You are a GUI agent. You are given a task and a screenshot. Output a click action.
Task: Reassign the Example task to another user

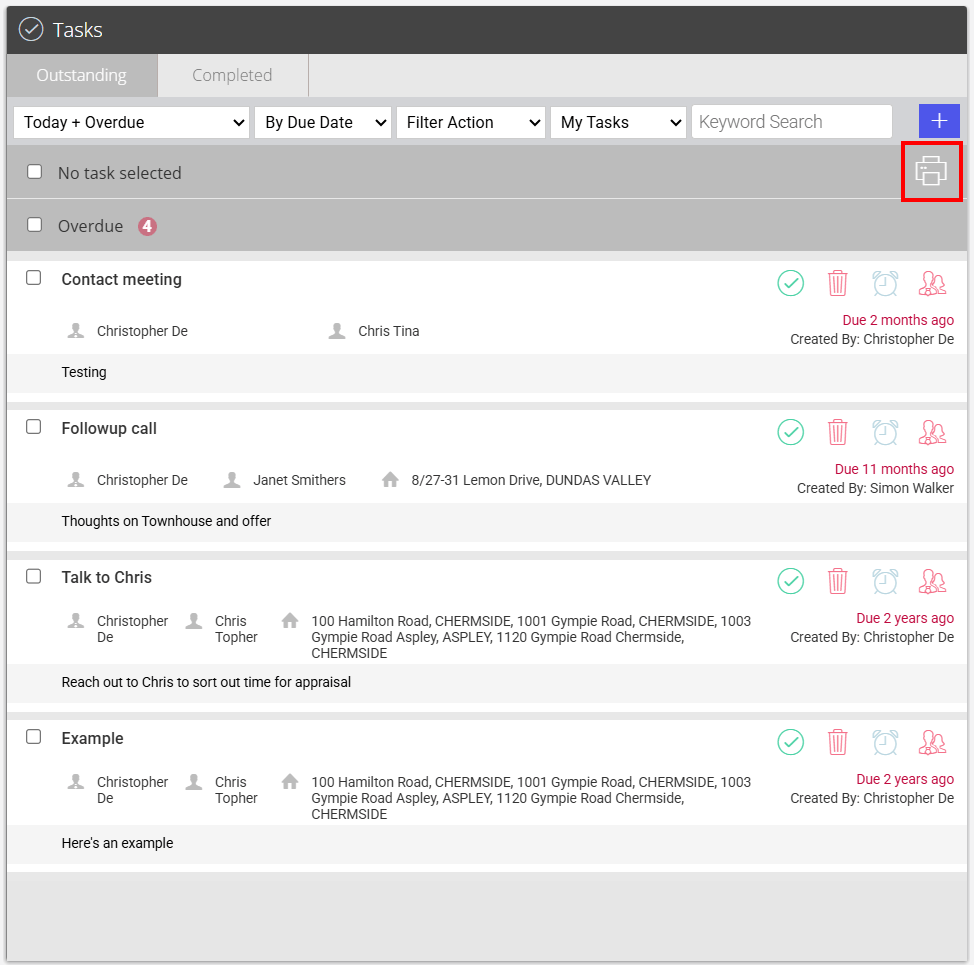[932, 742]
